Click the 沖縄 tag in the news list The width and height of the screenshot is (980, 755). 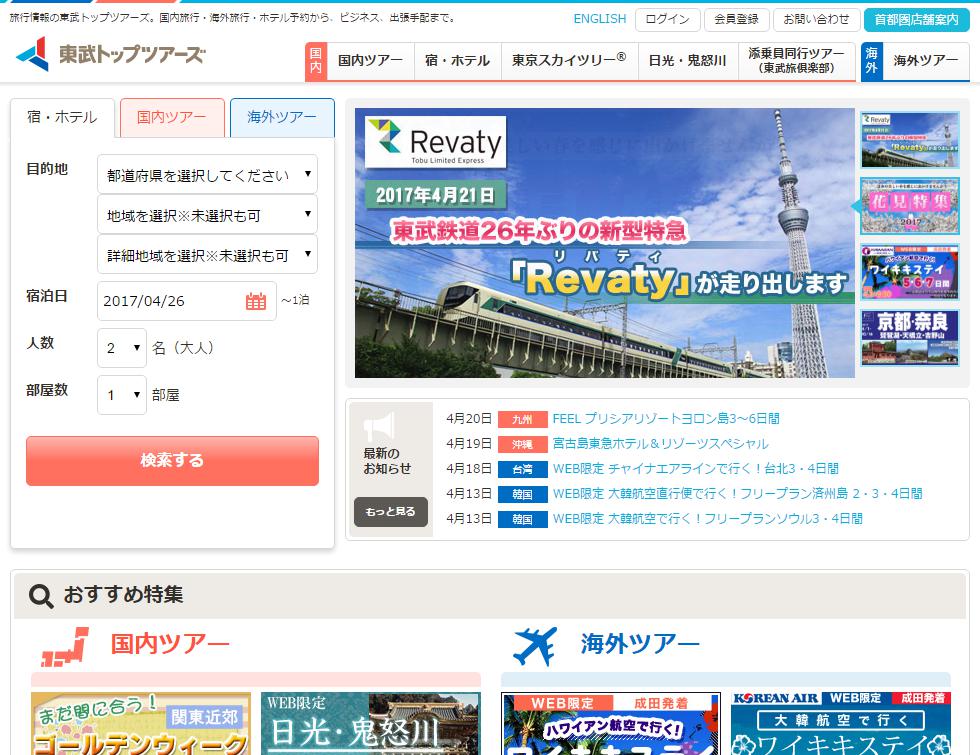pyautogui.click(x=522, y=444)
